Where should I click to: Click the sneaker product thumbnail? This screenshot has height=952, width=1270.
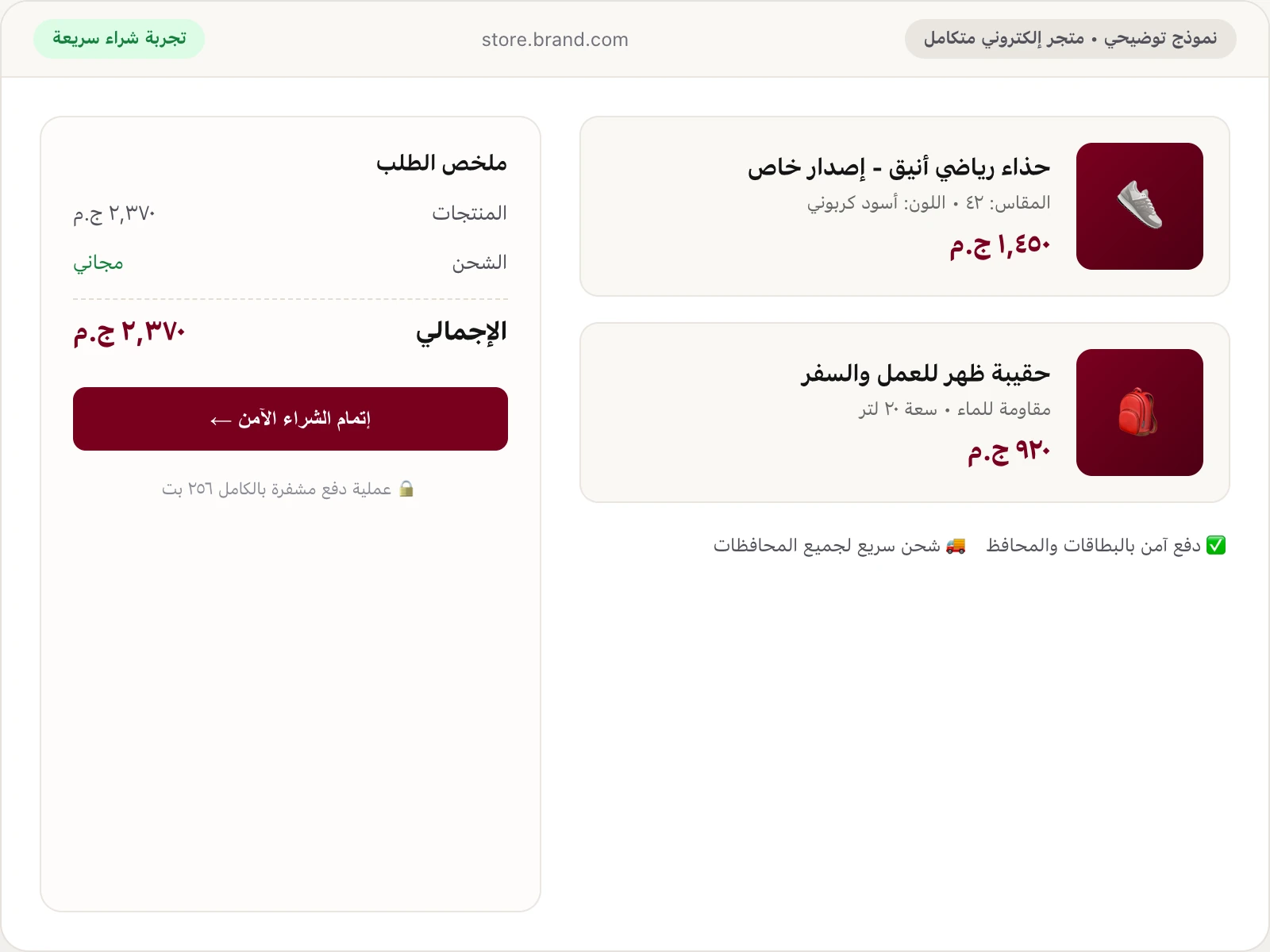[1140, 206]
